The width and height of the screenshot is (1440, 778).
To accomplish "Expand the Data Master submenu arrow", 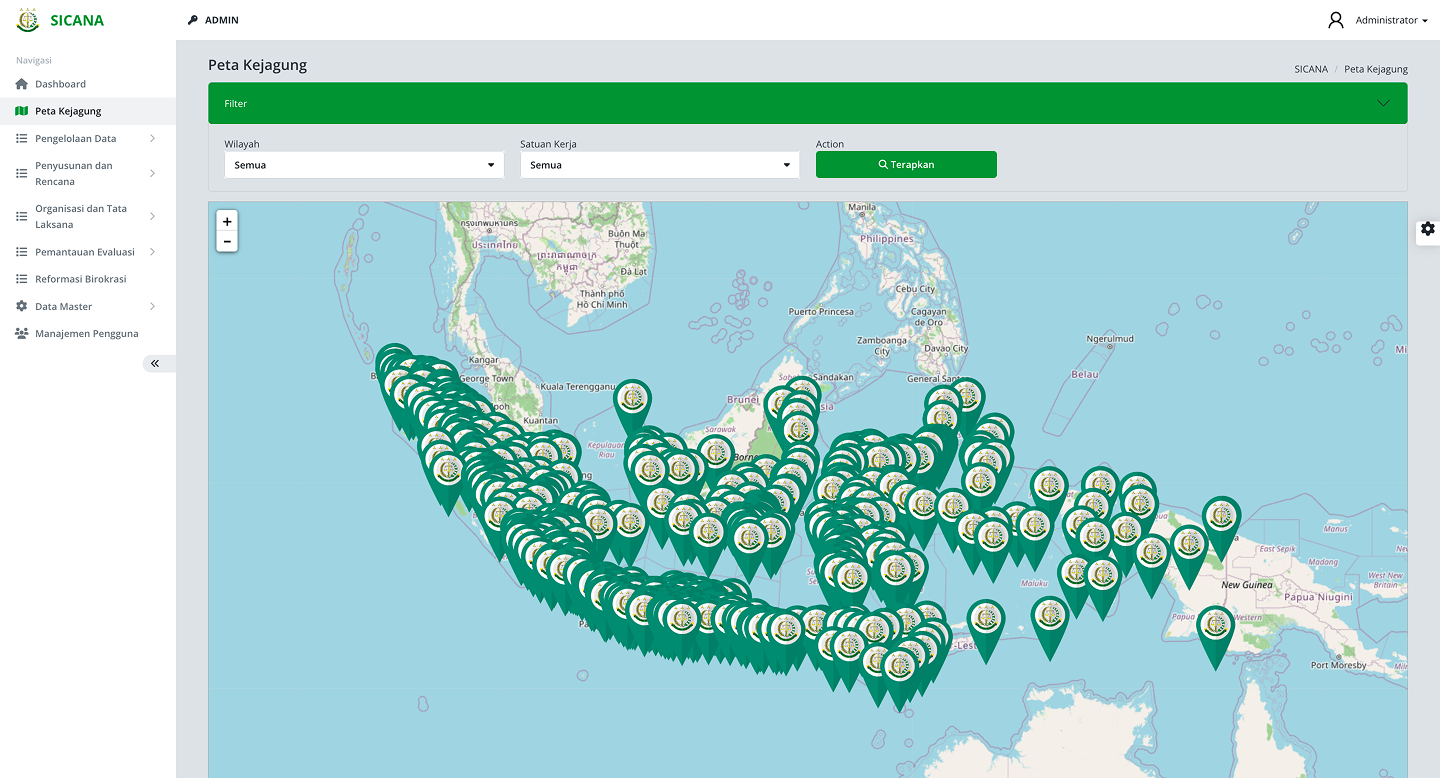I will point(153,306).
